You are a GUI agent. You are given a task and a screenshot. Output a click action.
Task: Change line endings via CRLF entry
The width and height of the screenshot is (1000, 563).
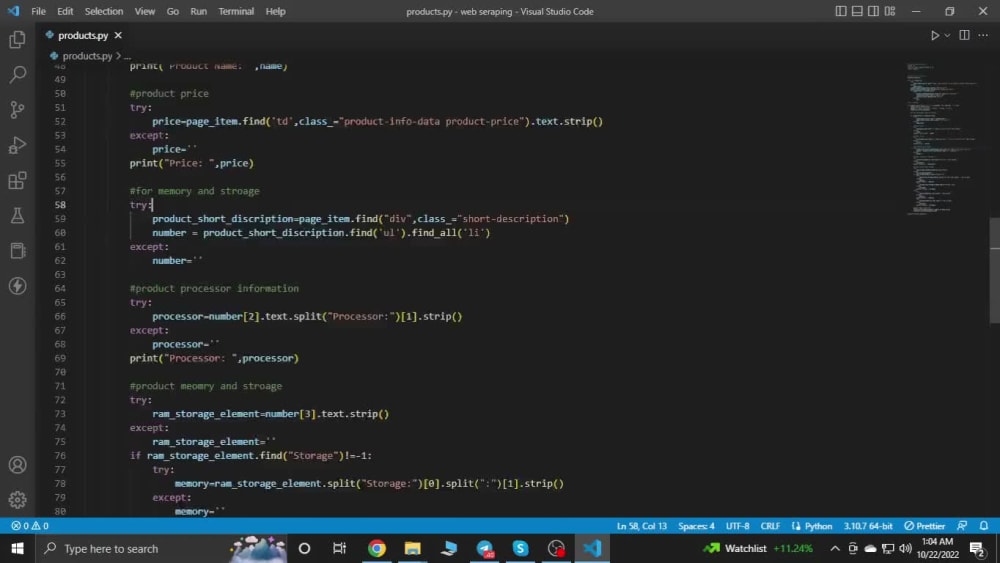click(770, 526)
